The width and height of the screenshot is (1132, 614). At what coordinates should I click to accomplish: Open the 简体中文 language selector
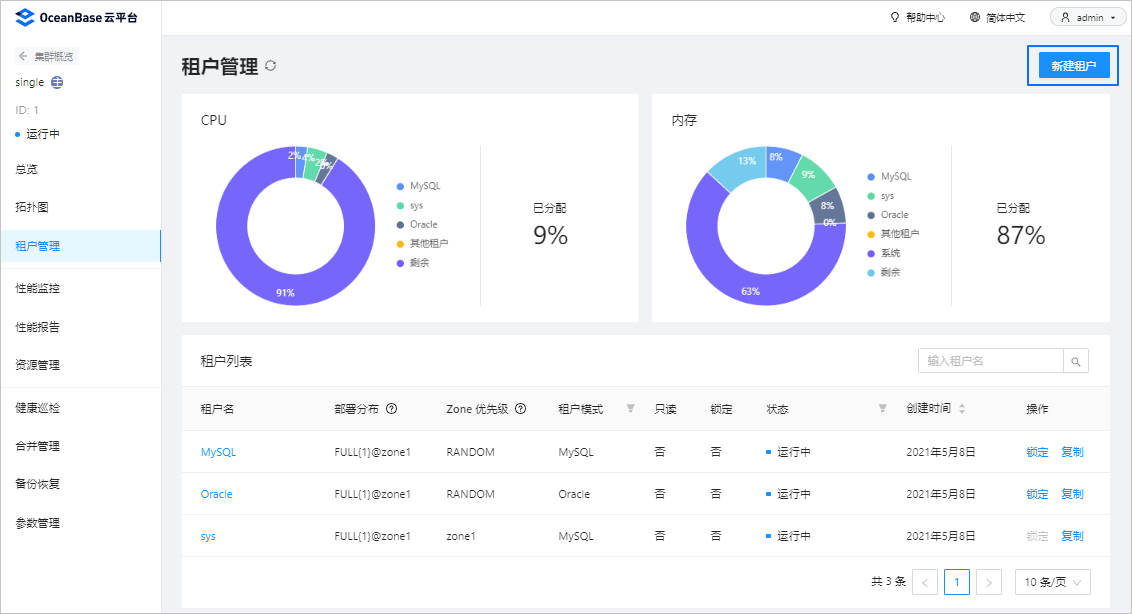[x=997, y=17]
